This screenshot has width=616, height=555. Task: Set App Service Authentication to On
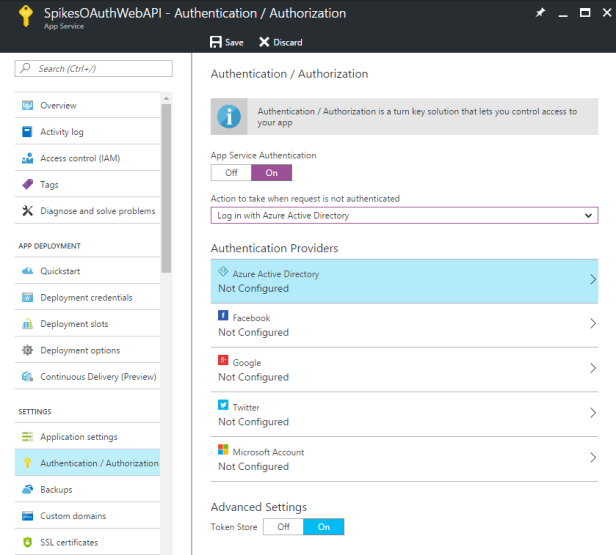coord(271,173)
